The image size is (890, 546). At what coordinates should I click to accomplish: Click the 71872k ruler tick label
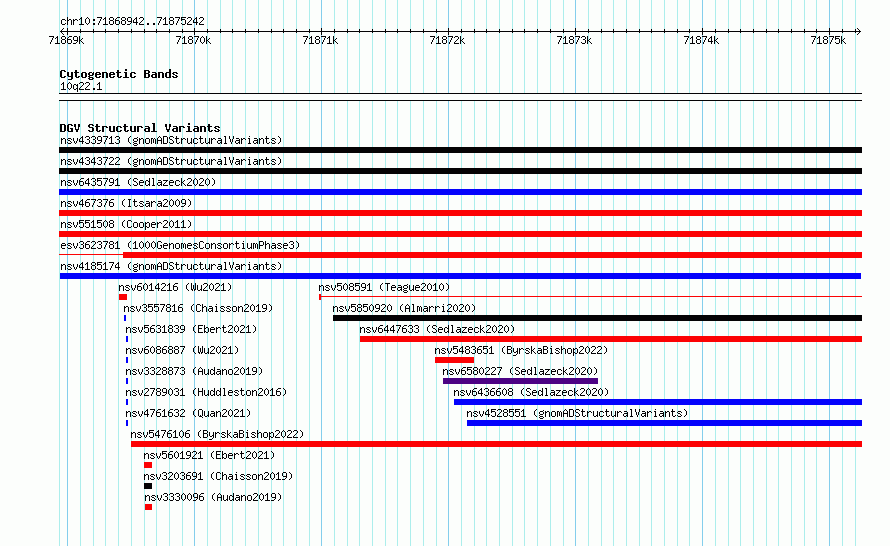pos(447,40)
